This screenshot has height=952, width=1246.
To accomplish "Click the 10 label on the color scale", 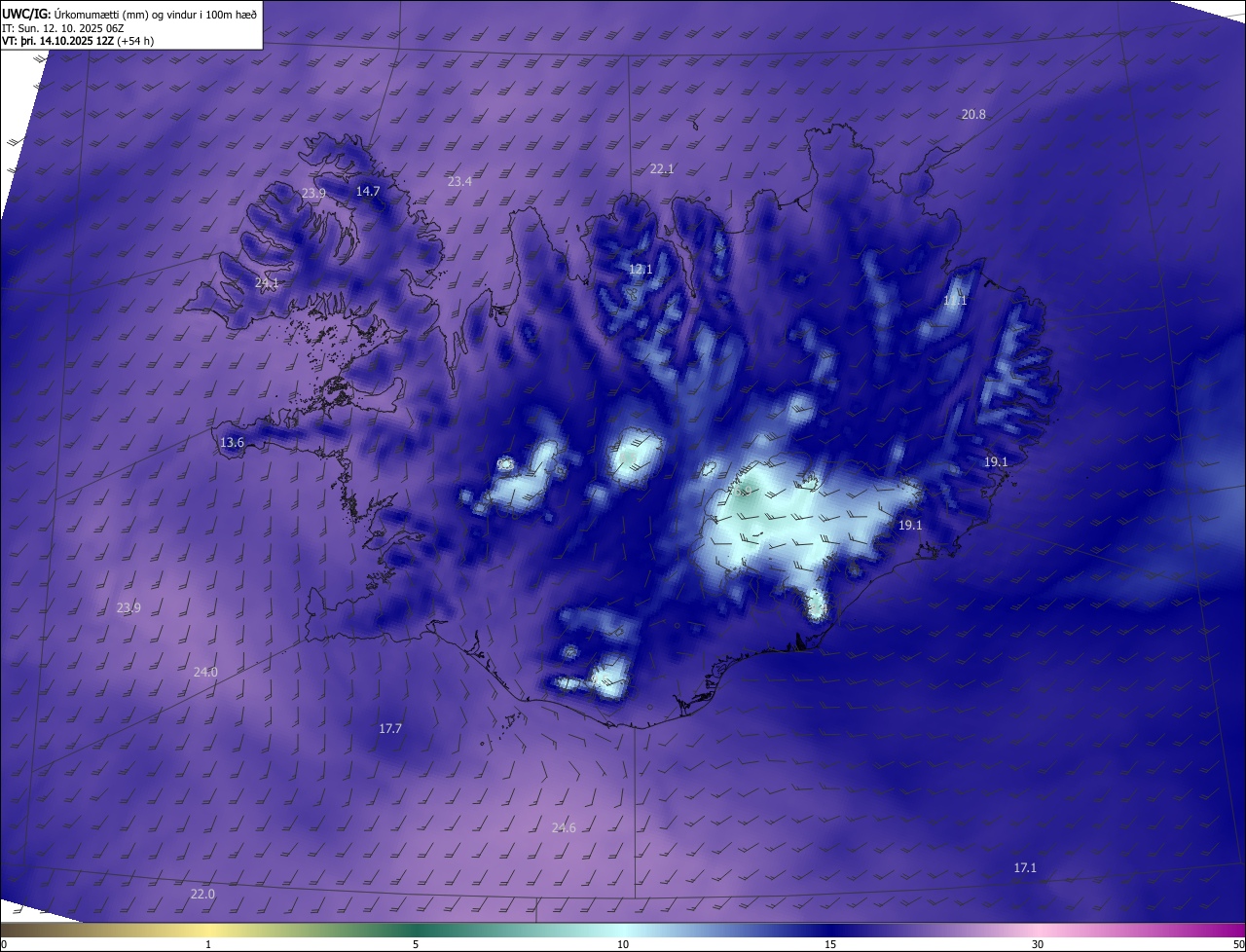I will pyautogui.click(x=623, y=944).
